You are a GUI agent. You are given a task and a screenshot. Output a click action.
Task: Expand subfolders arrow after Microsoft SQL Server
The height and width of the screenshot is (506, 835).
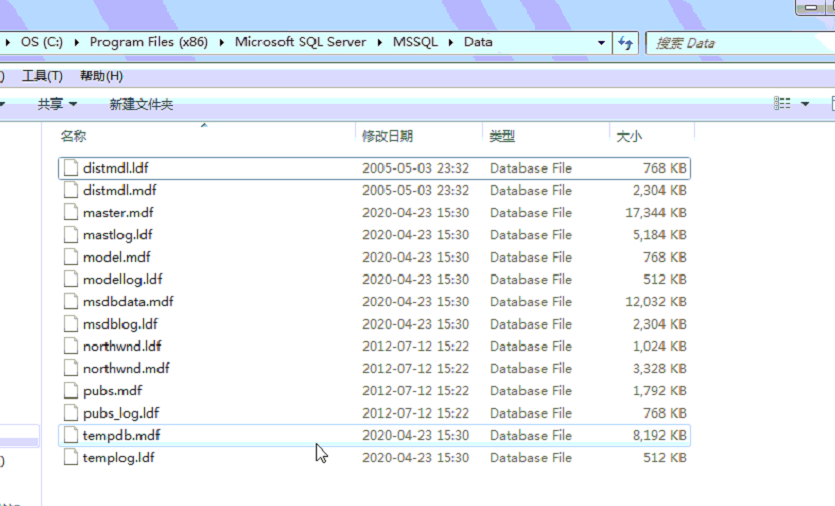pos(380,42)
